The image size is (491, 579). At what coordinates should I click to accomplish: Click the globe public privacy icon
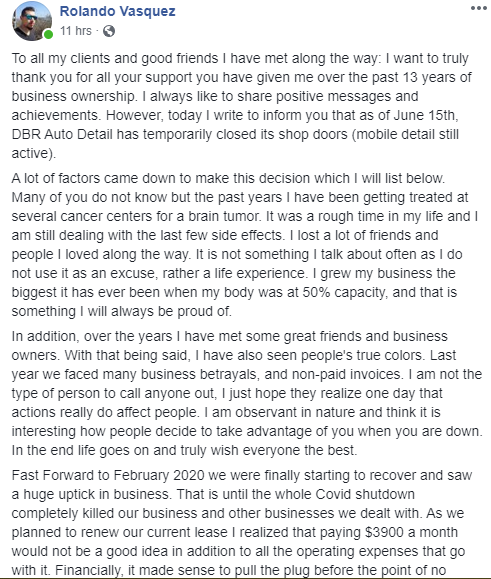tap(109, 31)
